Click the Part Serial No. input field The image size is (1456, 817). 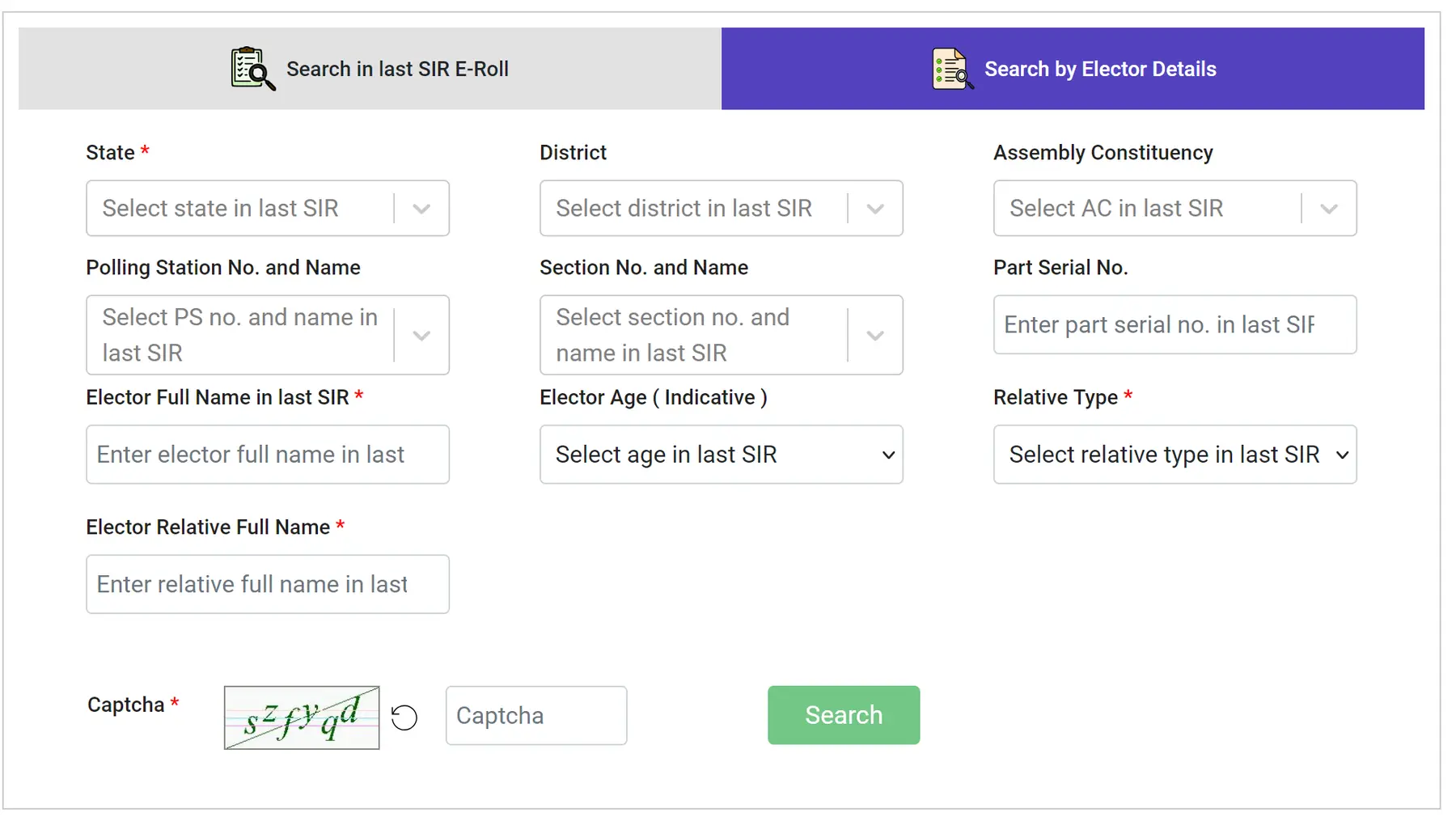1175,325
